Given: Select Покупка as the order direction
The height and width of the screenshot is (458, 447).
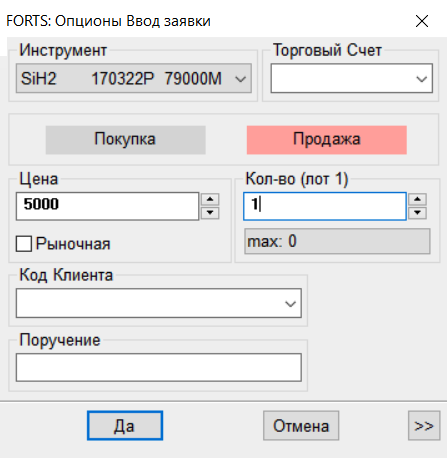Looking at the screenshot, I should click(126, 140).
